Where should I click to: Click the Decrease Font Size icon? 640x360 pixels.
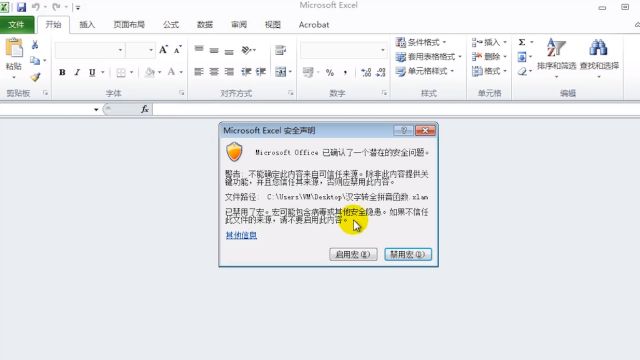[178, 50]
